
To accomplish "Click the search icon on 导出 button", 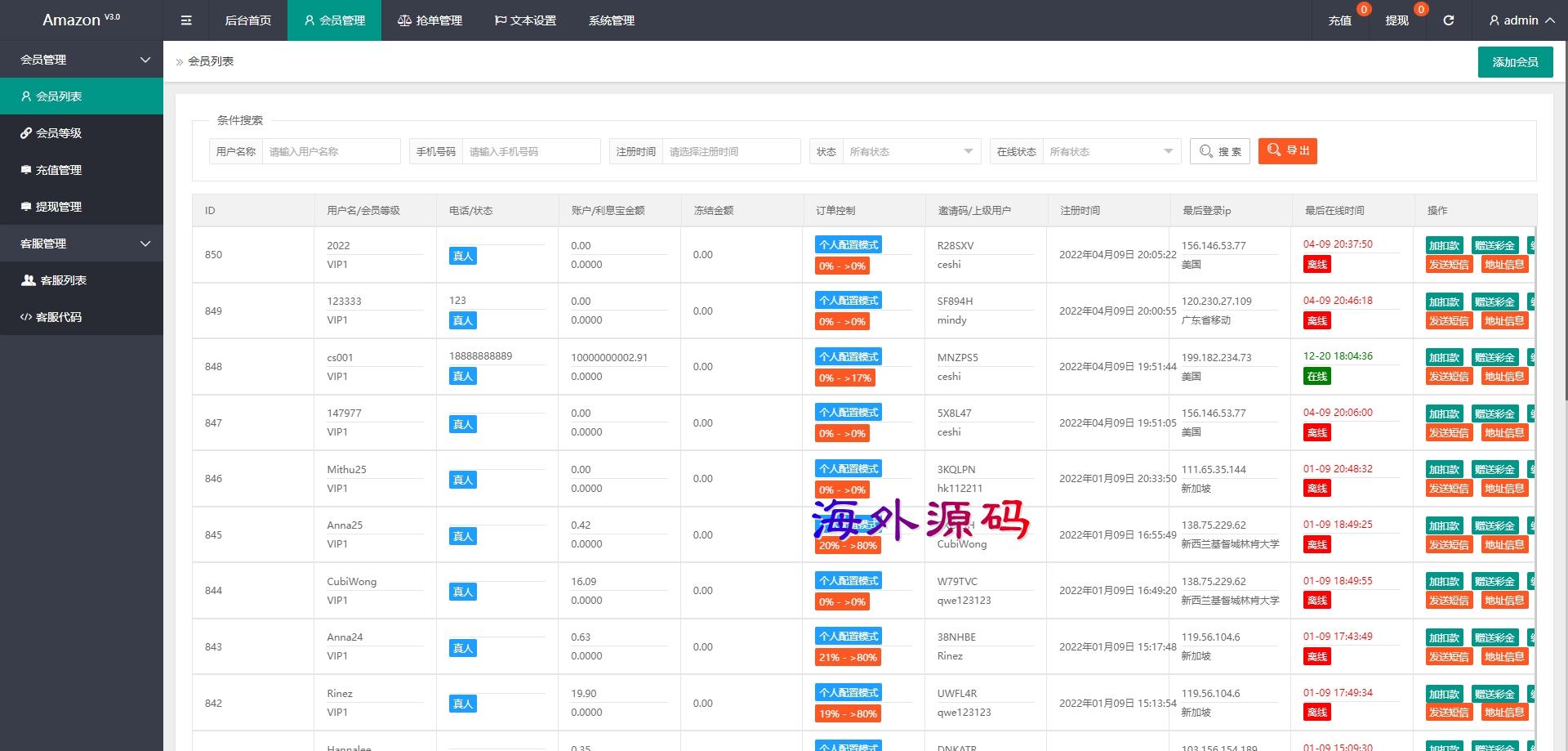I will click(x=1274, y=150).
